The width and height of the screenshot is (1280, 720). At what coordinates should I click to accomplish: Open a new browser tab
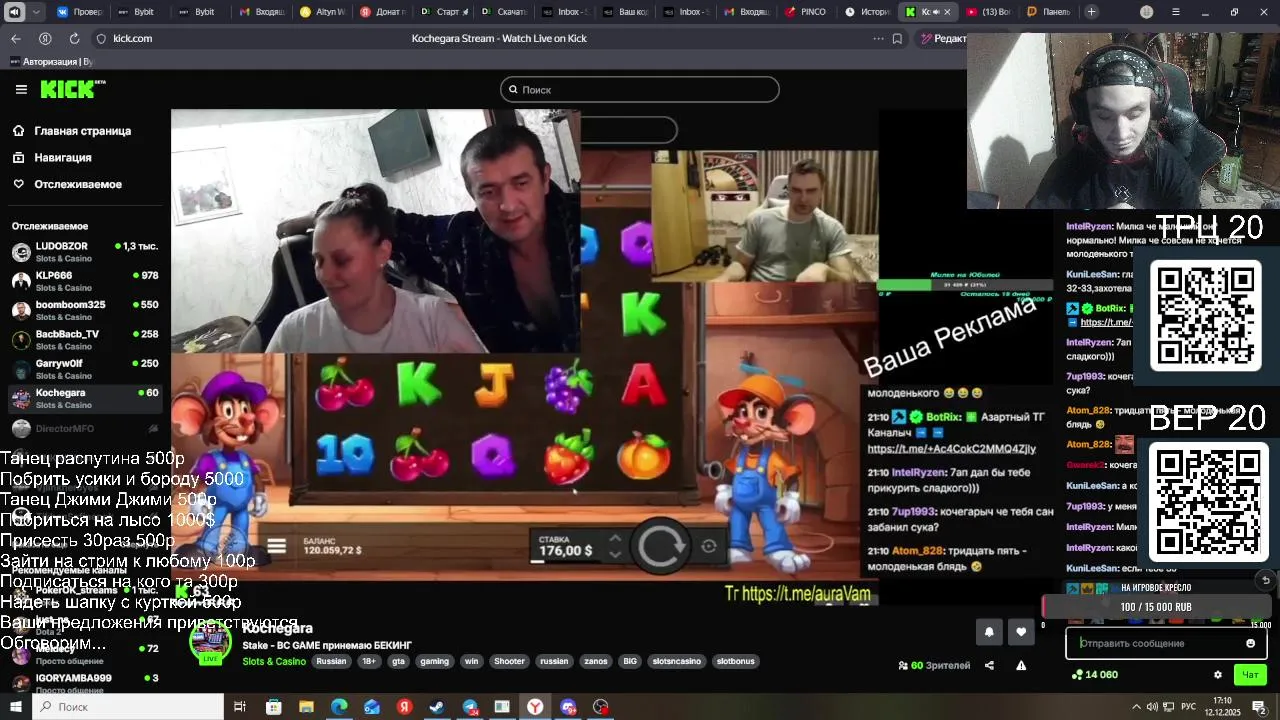click(x=1091, y=12)
